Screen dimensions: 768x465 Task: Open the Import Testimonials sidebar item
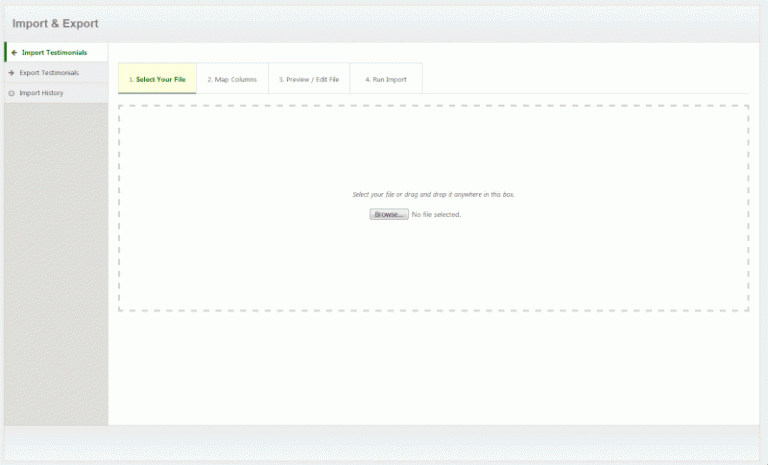coord(54,52)
